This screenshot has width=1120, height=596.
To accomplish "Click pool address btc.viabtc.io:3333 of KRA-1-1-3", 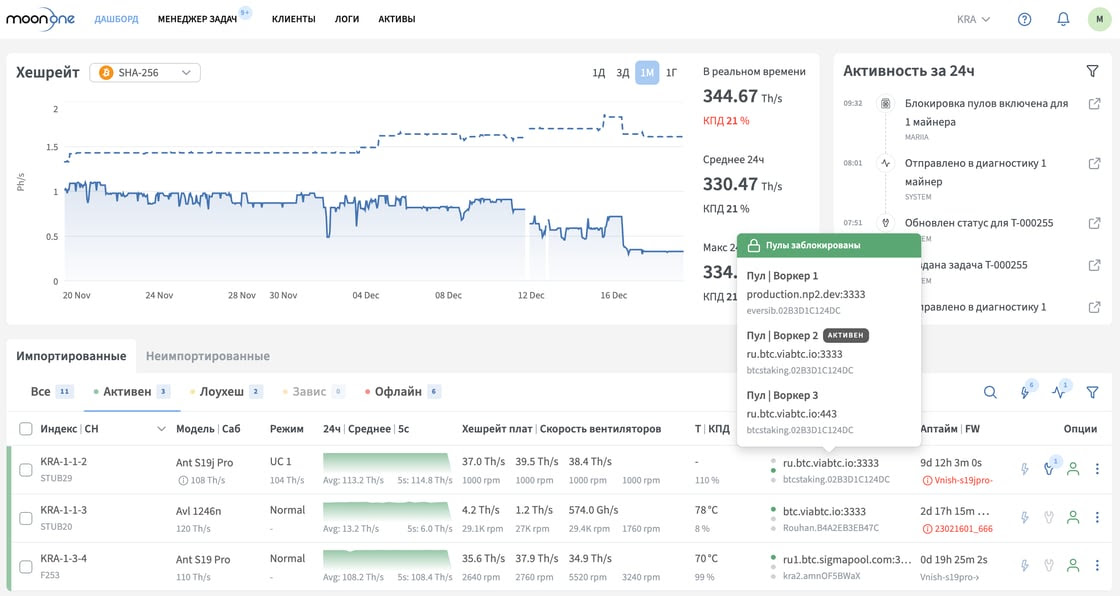I will pos(824,512).
